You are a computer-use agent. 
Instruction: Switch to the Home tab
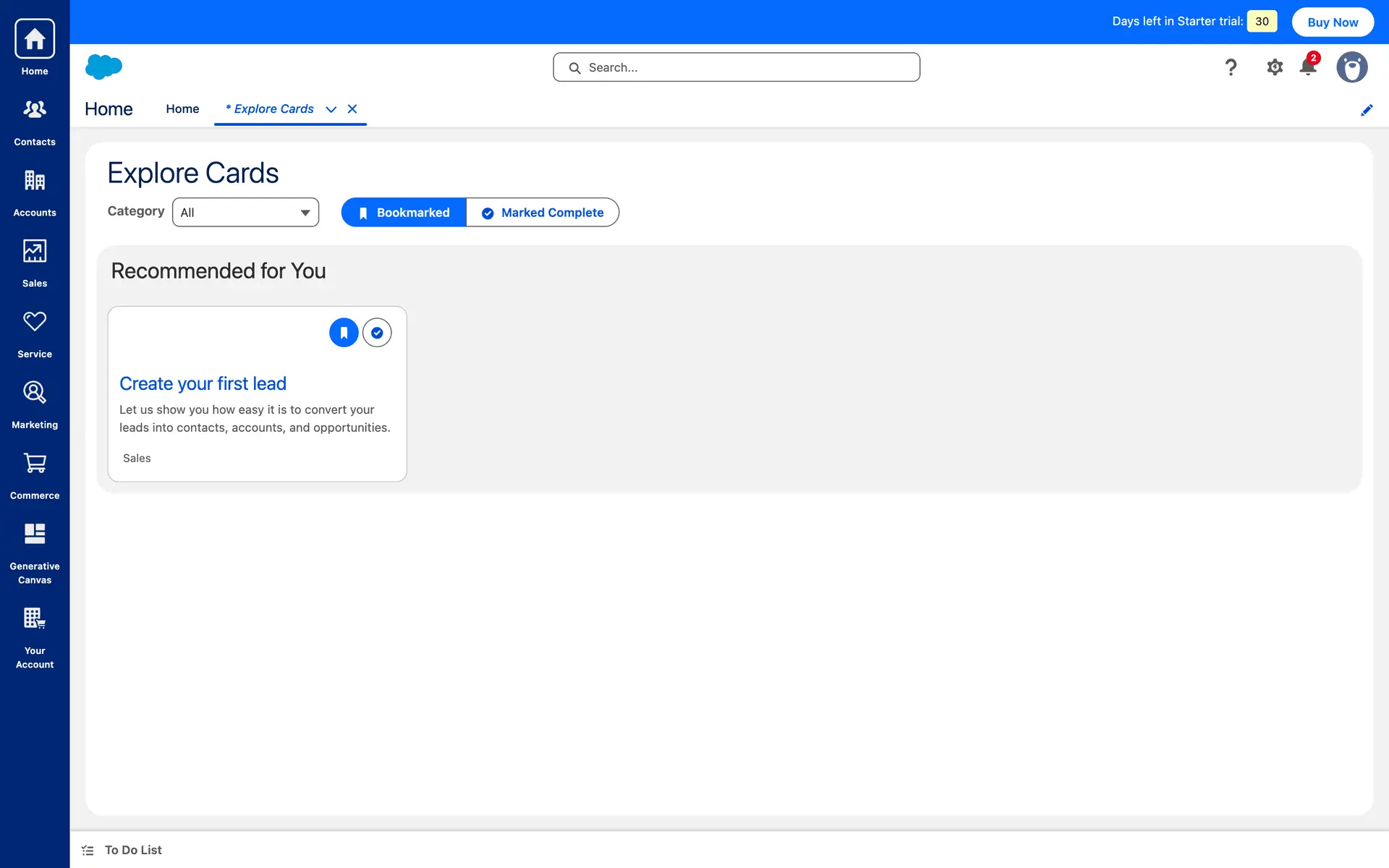pos(182,109)
